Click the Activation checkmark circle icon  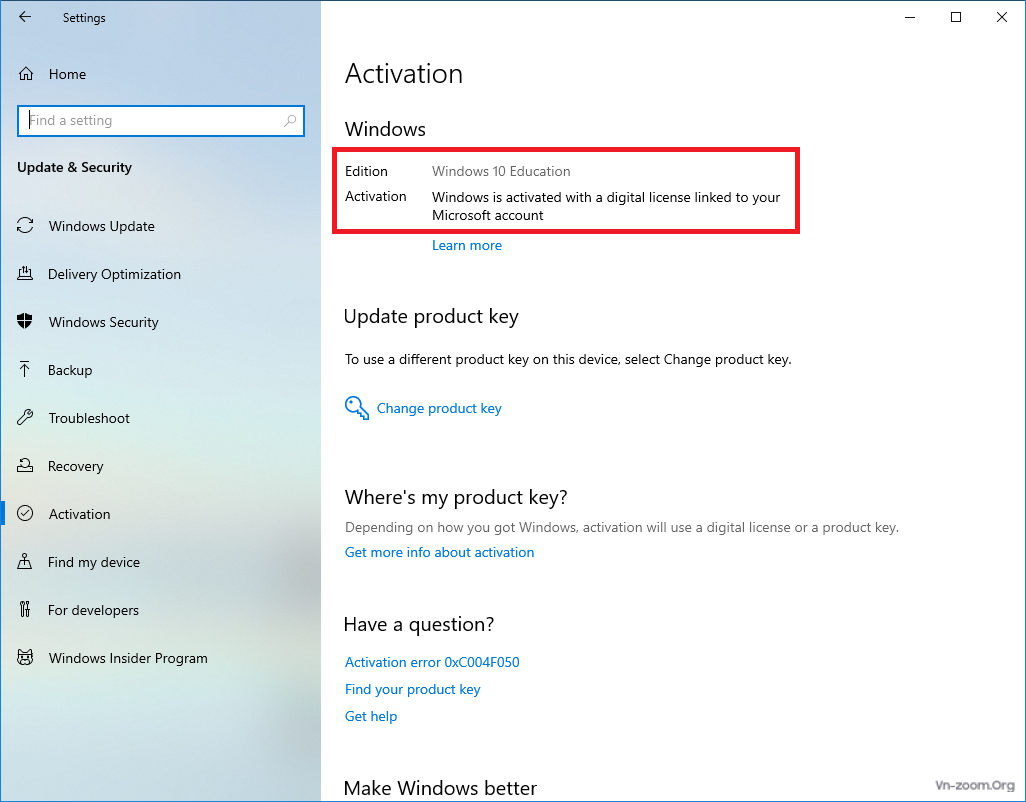coord(25,514)
